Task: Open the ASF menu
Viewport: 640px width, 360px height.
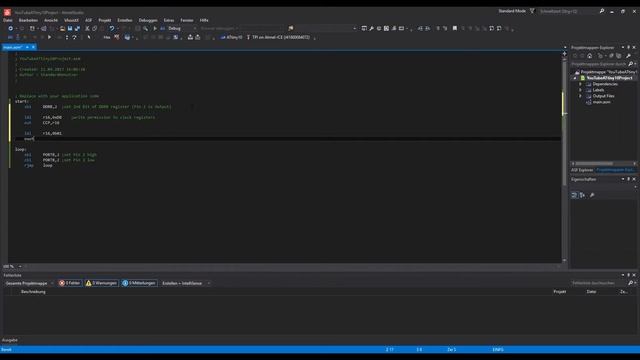Action: (89, 20)
